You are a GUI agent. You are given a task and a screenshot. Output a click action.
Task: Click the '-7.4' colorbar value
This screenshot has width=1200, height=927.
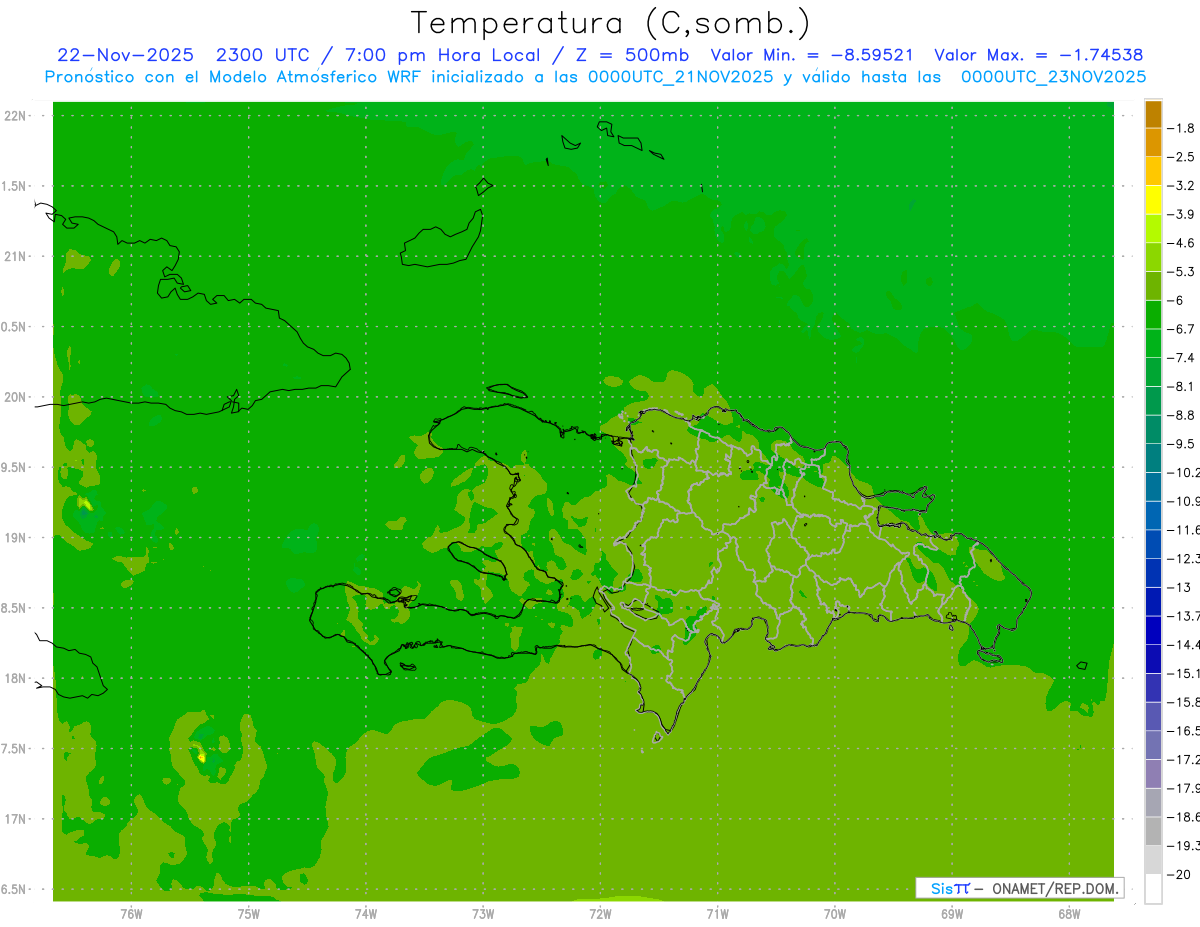coord(1182,358)
